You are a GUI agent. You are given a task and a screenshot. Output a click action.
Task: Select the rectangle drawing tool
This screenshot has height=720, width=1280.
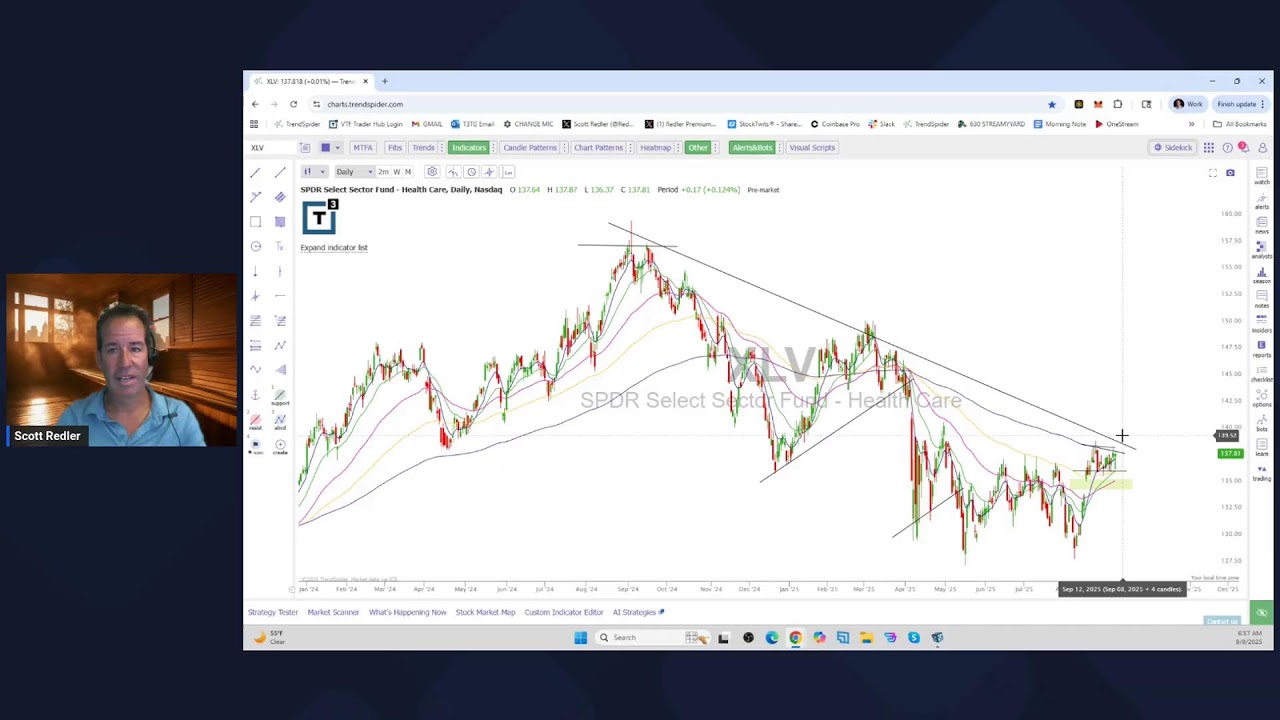(x=255, y=222)
